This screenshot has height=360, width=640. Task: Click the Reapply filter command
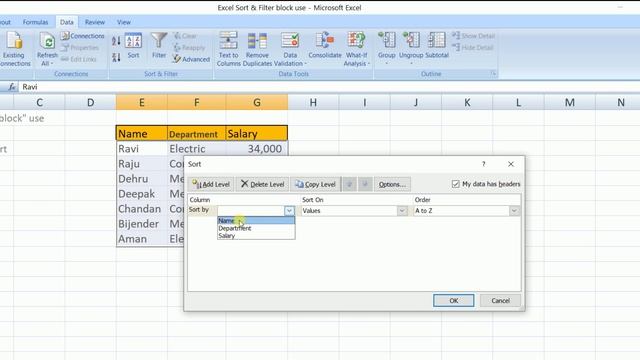click(189, 47)
